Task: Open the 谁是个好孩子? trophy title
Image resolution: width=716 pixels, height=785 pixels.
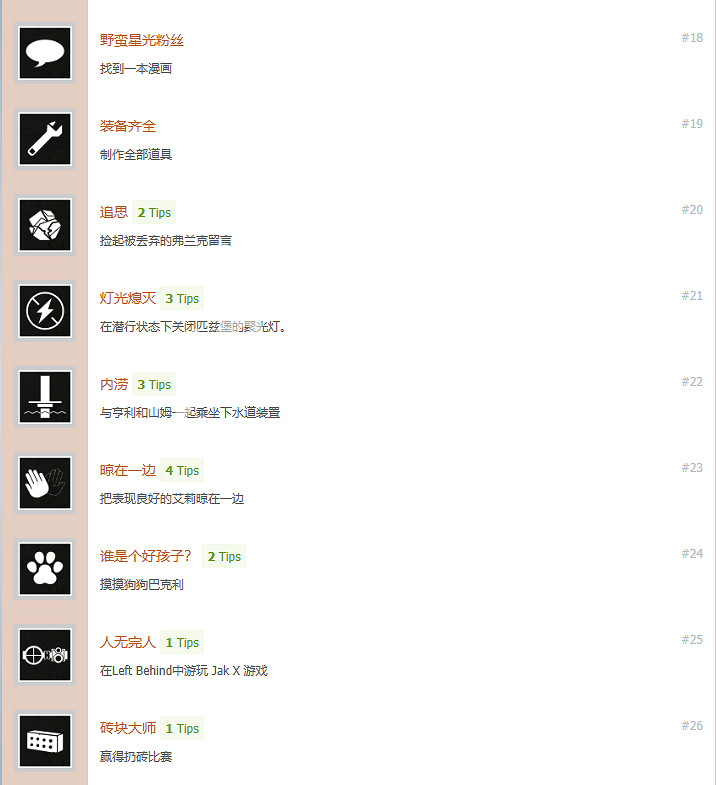Action: tap(146, 556)
